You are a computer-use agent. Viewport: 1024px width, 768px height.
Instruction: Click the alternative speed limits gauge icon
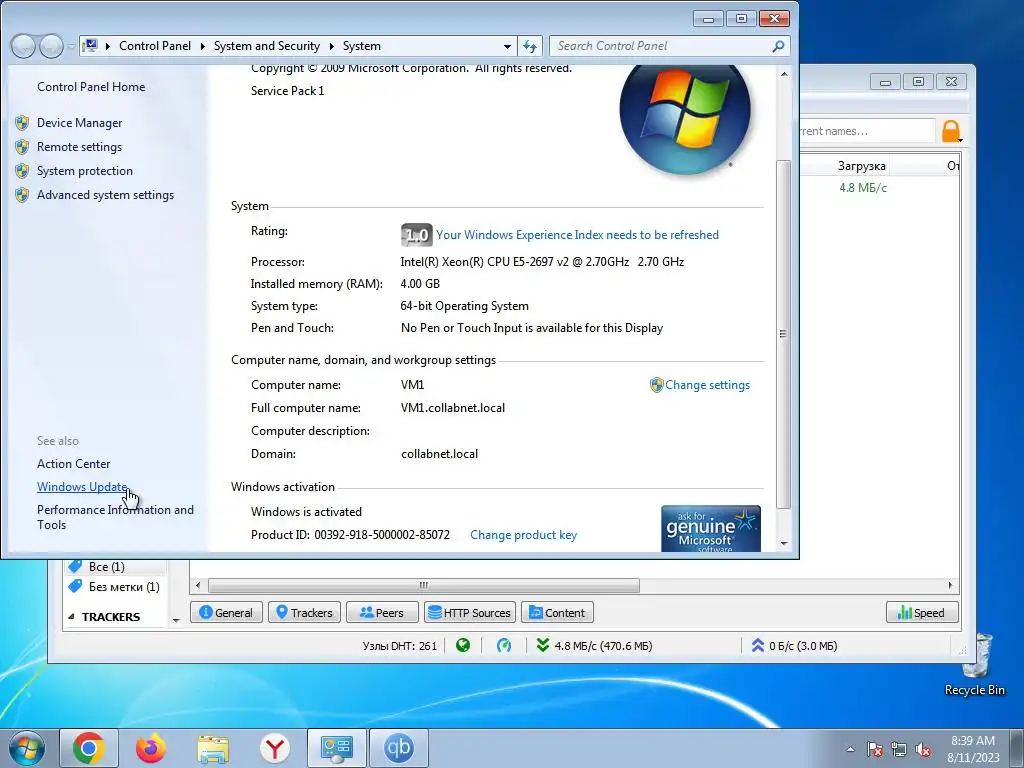pos(504,646)
